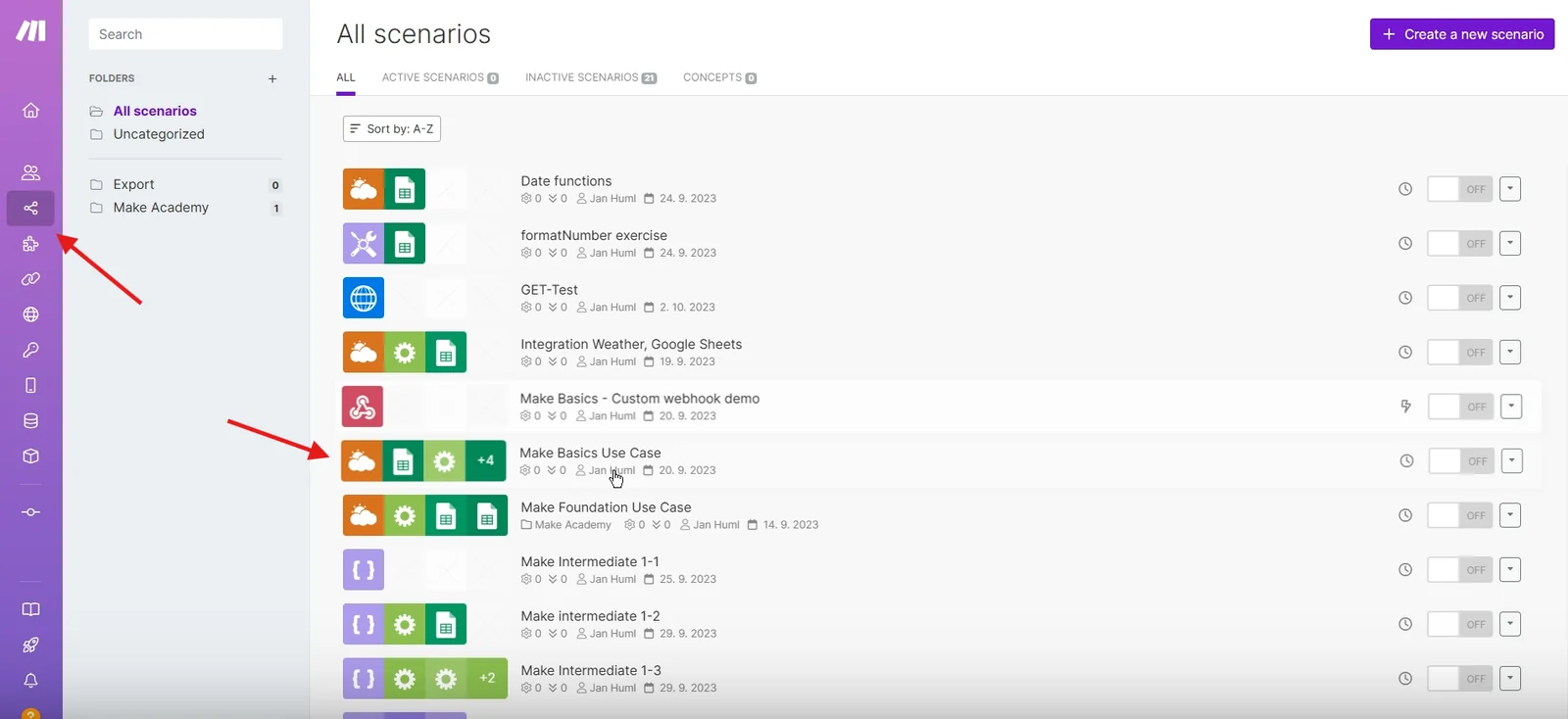Click the Search field above Folders
The height and width of the screenshot is (719, 1568).
pos(185,34)
